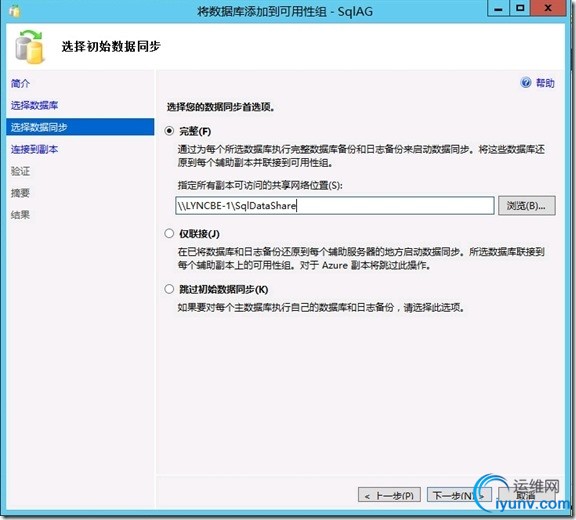Close the SqlAG wizard window

(548, 8)
